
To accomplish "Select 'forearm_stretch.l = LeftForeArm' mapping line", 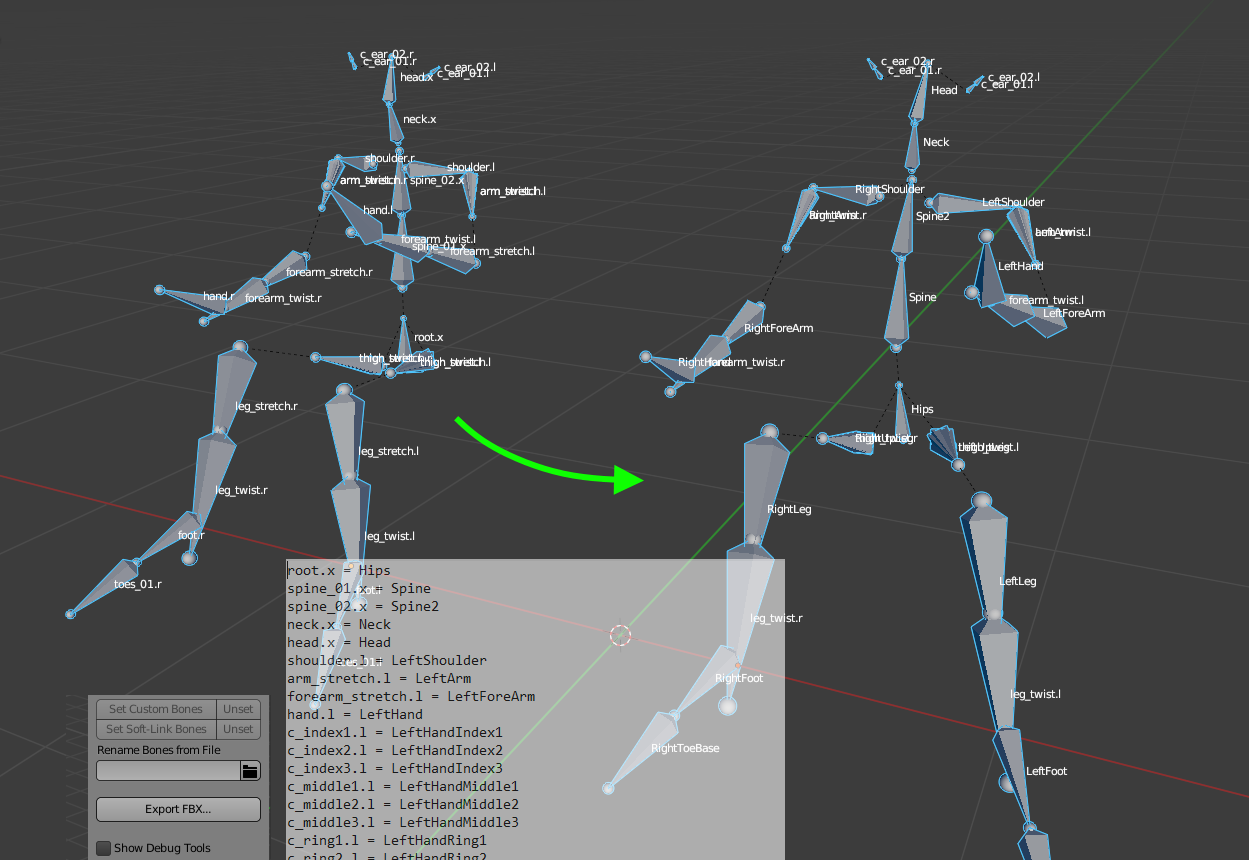I will pos(411,696).
